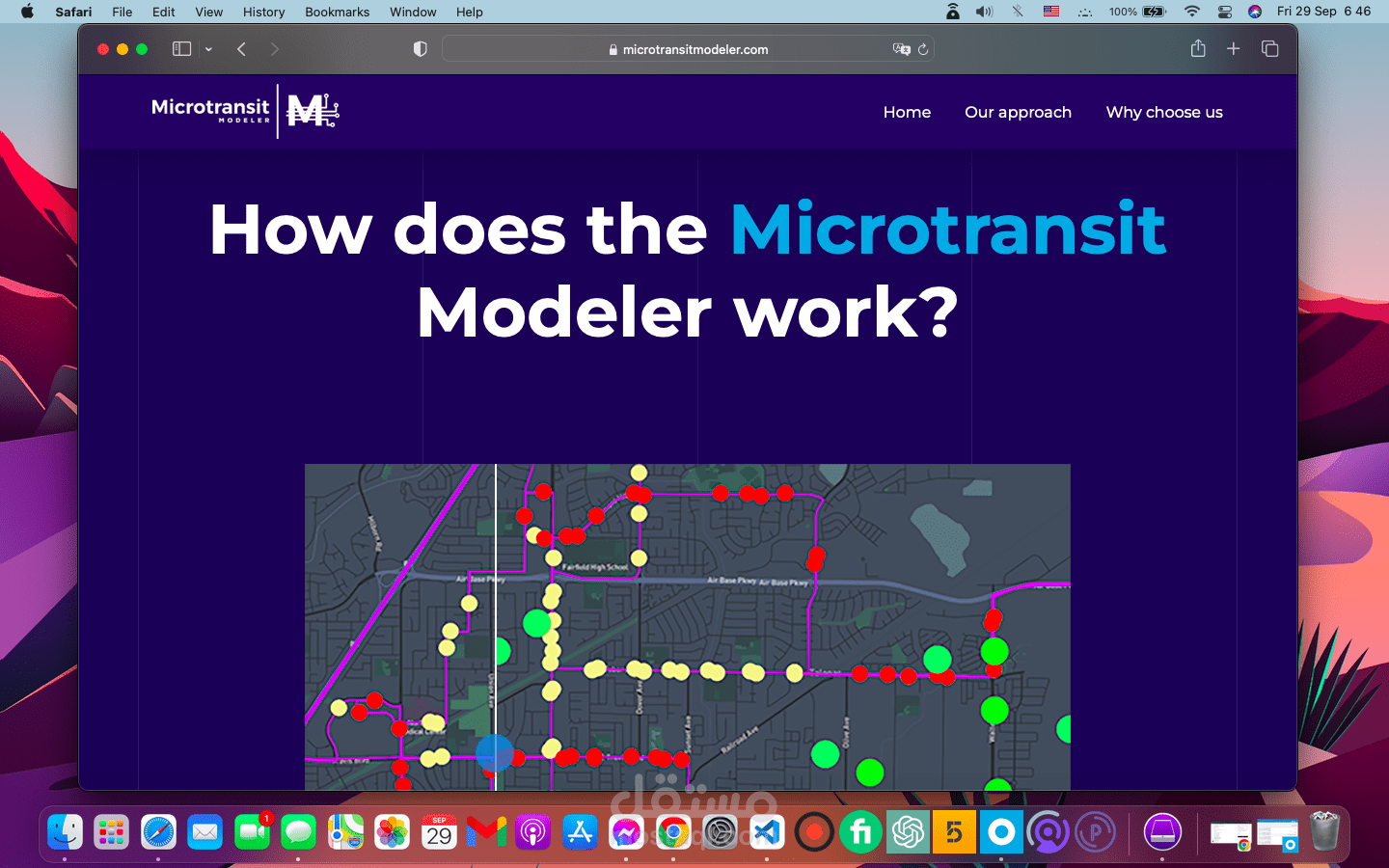Open the sidebar options dropdown chevron
1389x868 pixels.
click(x=208, y=49)
